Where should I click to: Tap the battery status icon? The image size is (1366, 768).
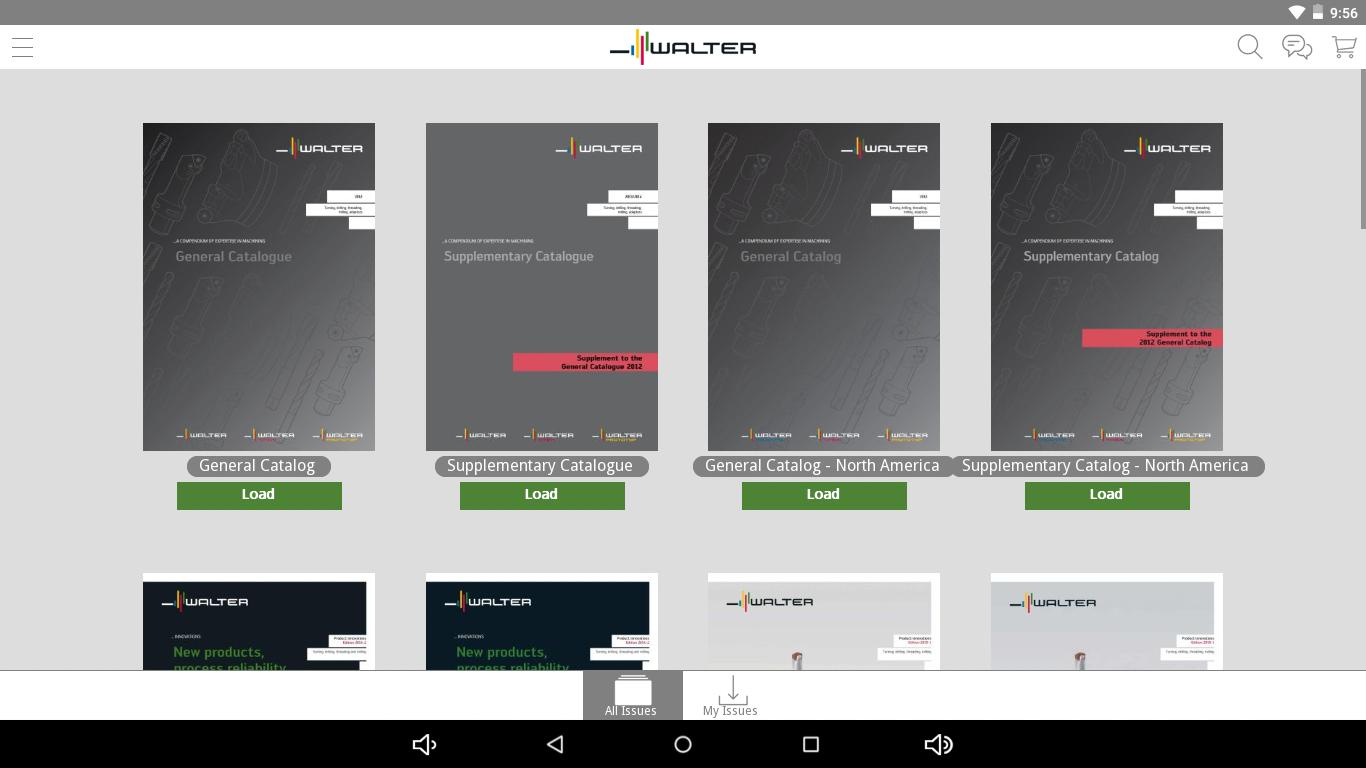(x=1316, y=12)
